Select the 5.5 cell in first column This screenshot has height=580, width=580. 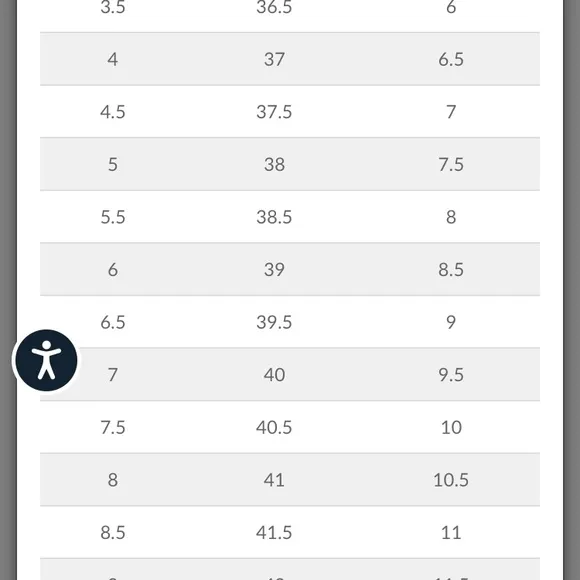pos(113,217)
